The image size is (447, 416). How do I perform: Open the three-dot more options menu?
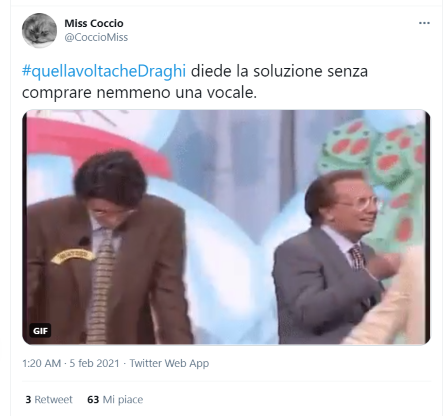click(424, 23)
